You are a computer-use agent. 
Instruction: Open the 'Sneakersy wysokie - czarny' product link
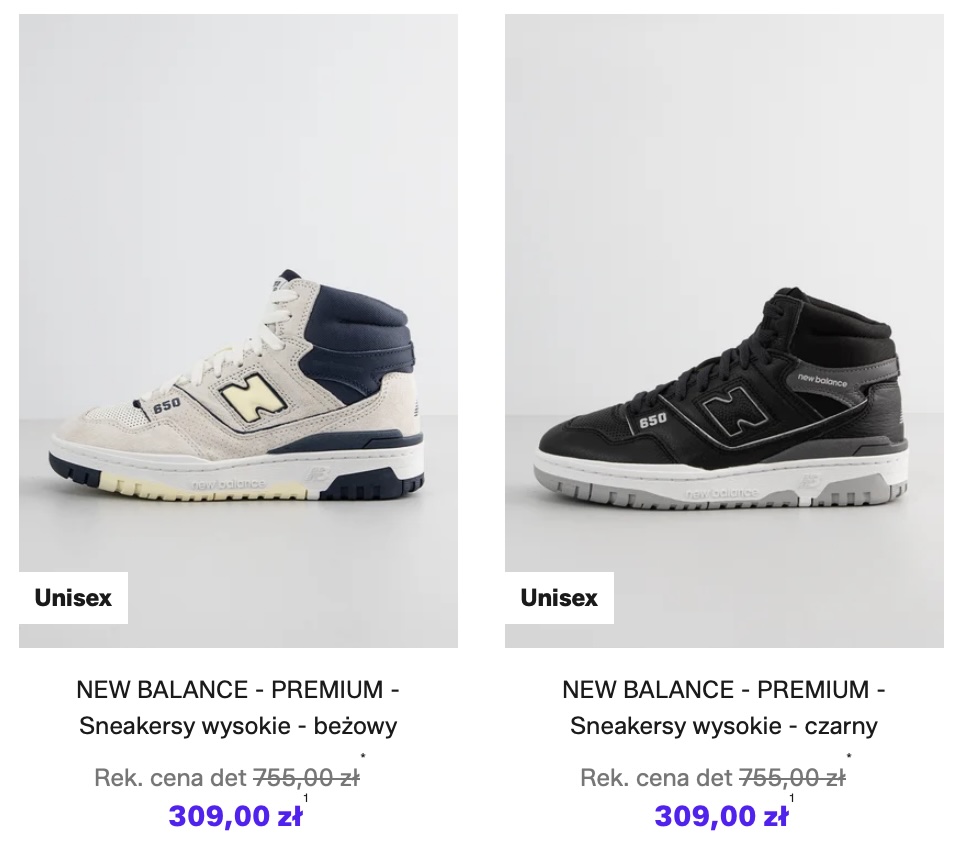tap(724, 726)
